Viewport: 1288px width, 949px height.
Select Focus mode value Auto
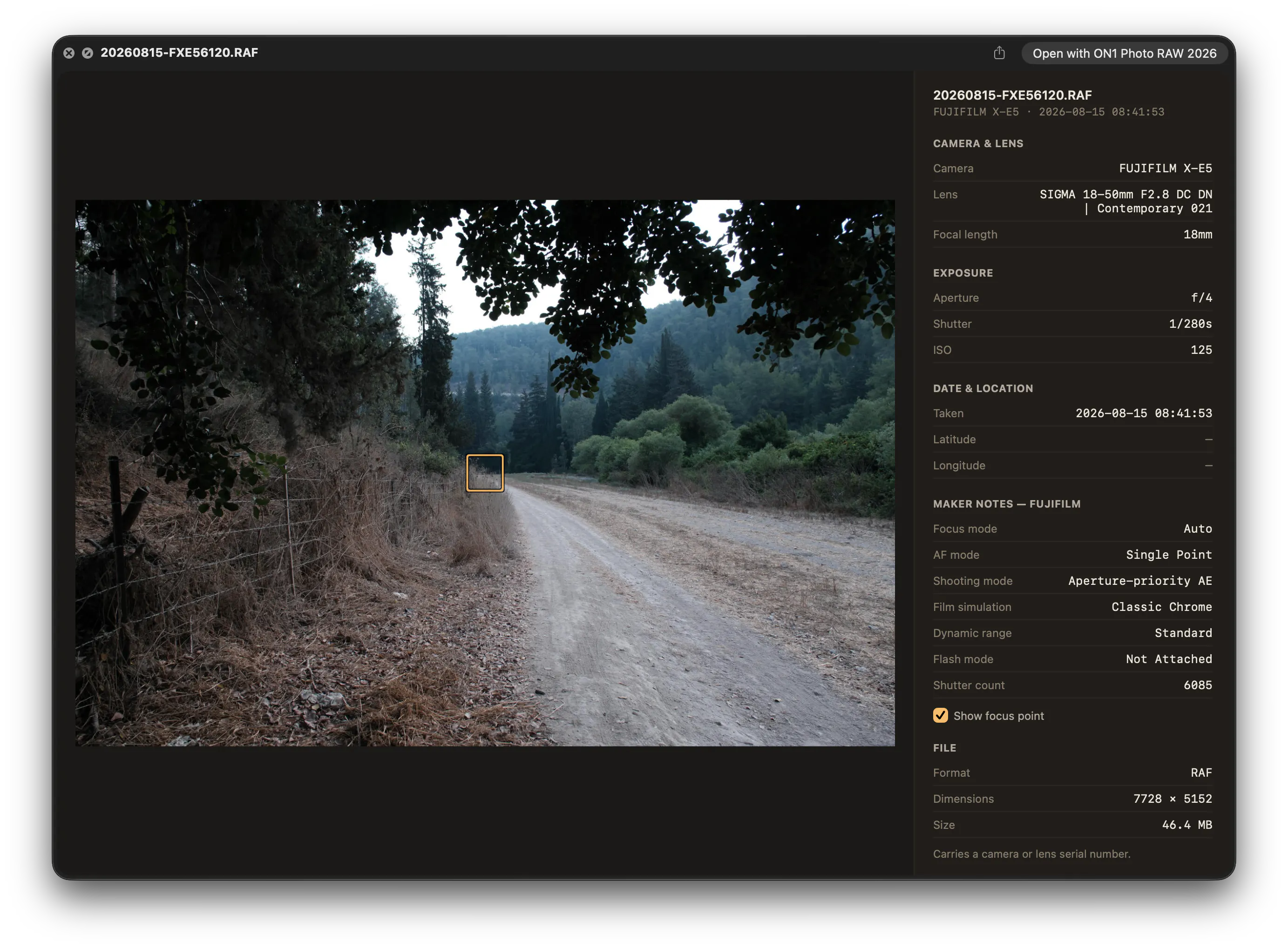click(x=1197, y=529)
